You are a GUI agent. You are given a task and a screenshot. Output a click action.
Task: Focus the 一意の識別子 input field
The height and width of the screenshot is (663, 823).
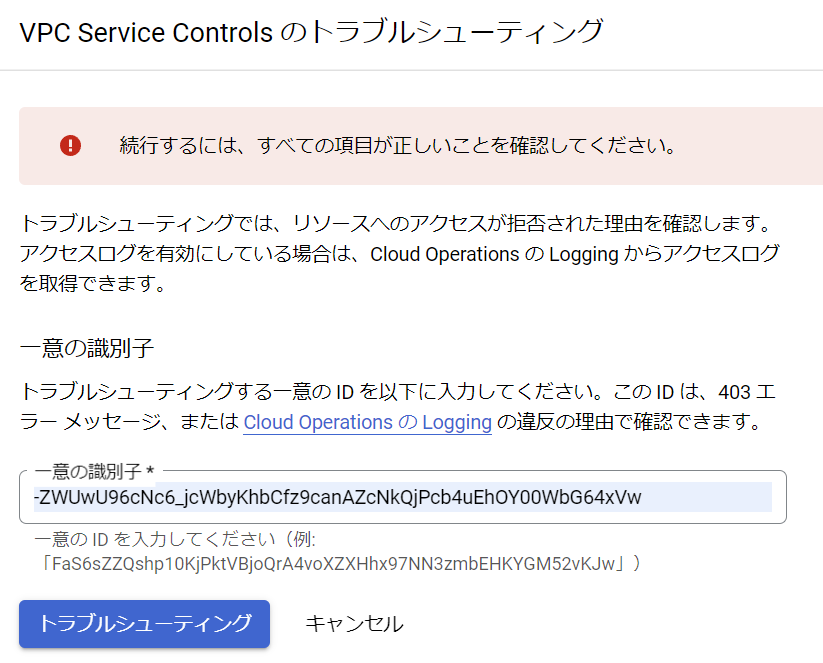pyautogui.click(x=403, y=497)
